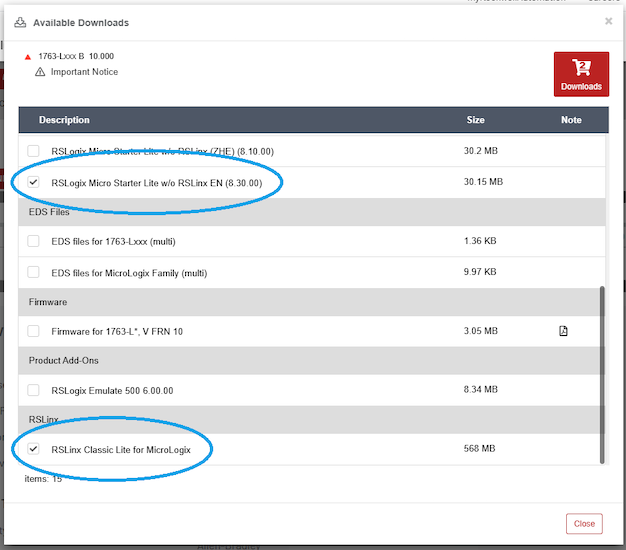
Task: Check EDS files for MicroLogix Family
Action: coord(33,272)
